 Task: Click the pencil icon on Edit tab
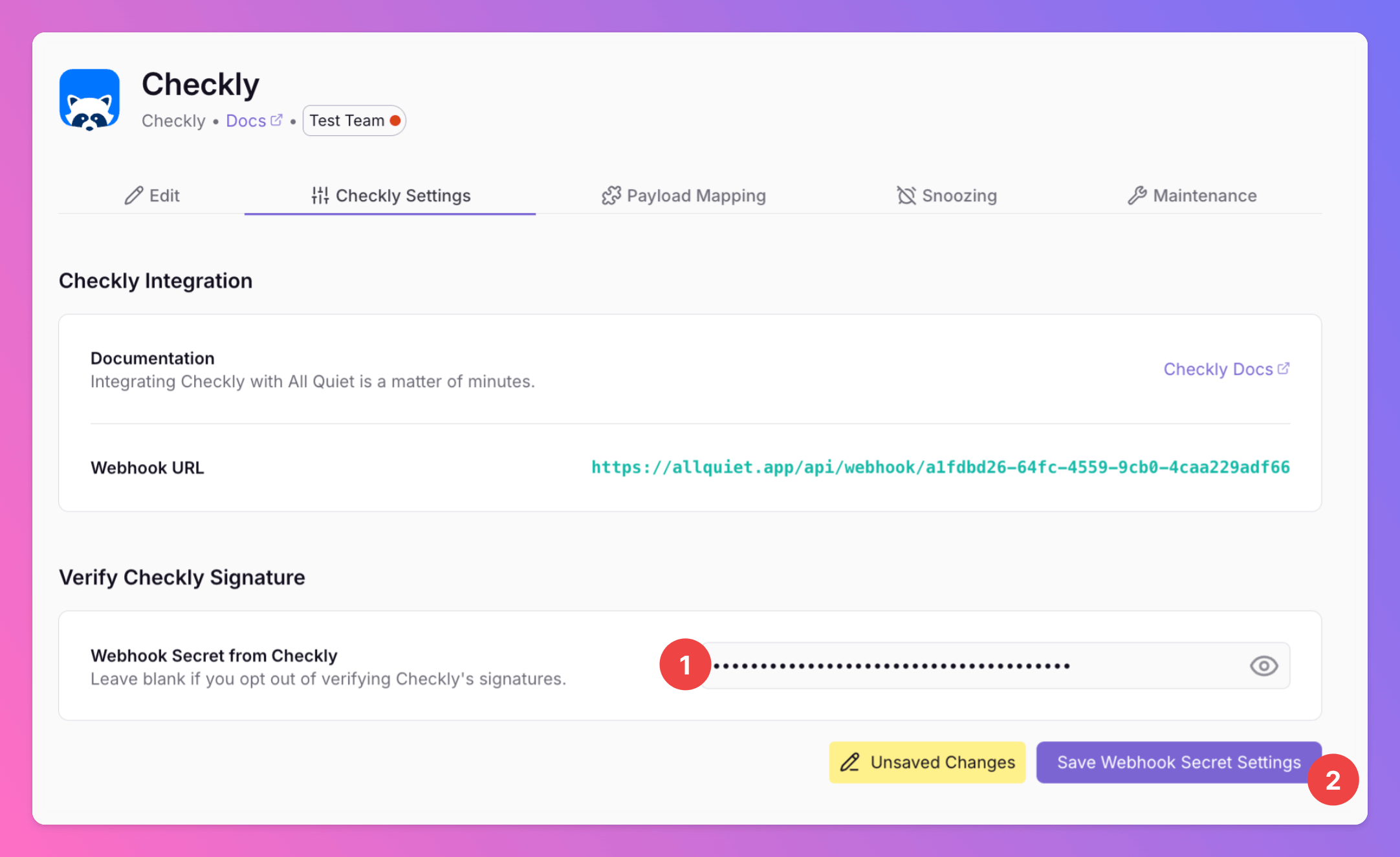134,195
